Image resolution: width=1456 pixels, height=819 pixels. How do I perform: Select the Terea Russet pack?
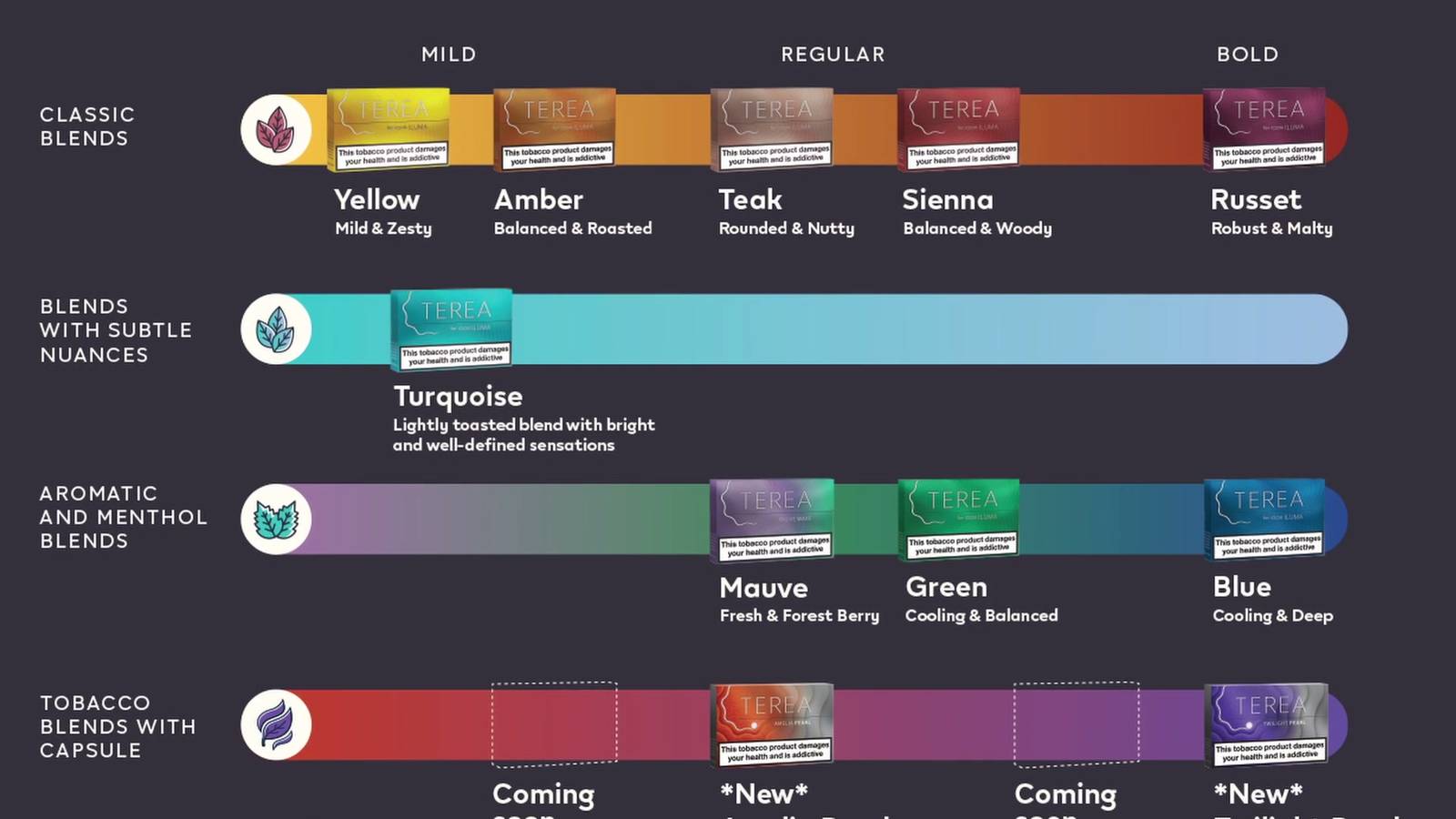click(x=1265, y=129)
